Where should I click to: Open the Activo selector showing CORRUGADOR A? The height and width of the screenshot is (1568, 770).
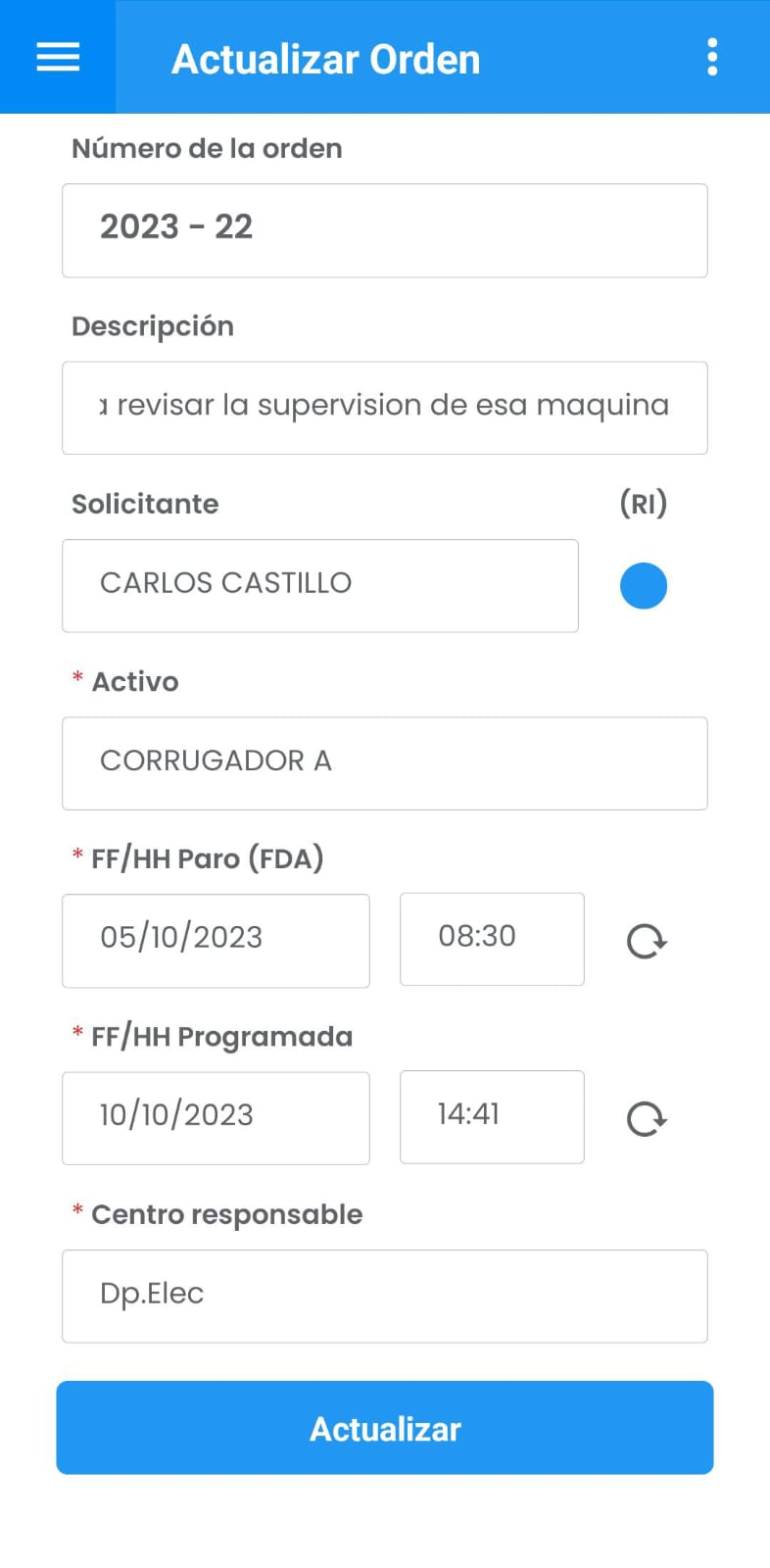[385, 763]
